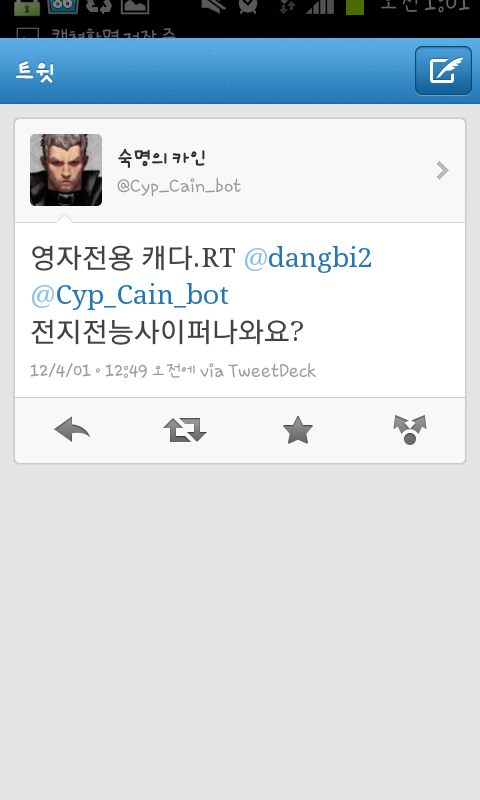Open profile via the avatar picture
The image size is (480, 800).
66,170
